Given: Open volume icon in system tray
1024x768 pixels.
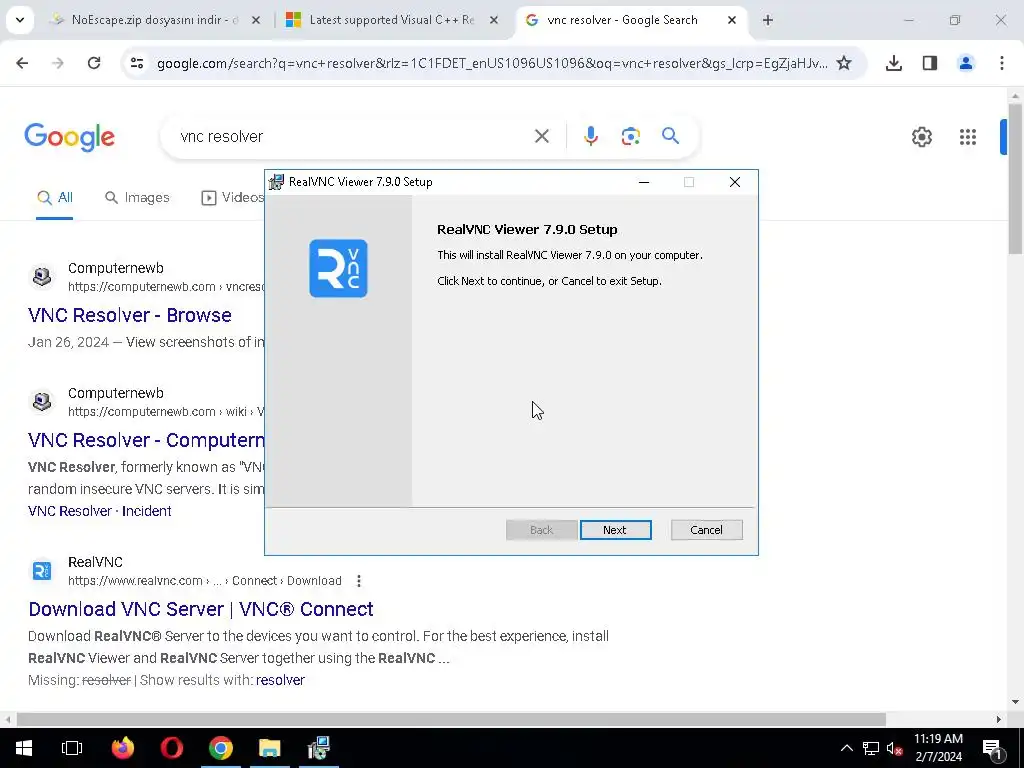Looking at the screenshot, I should (x=894, y=748).
